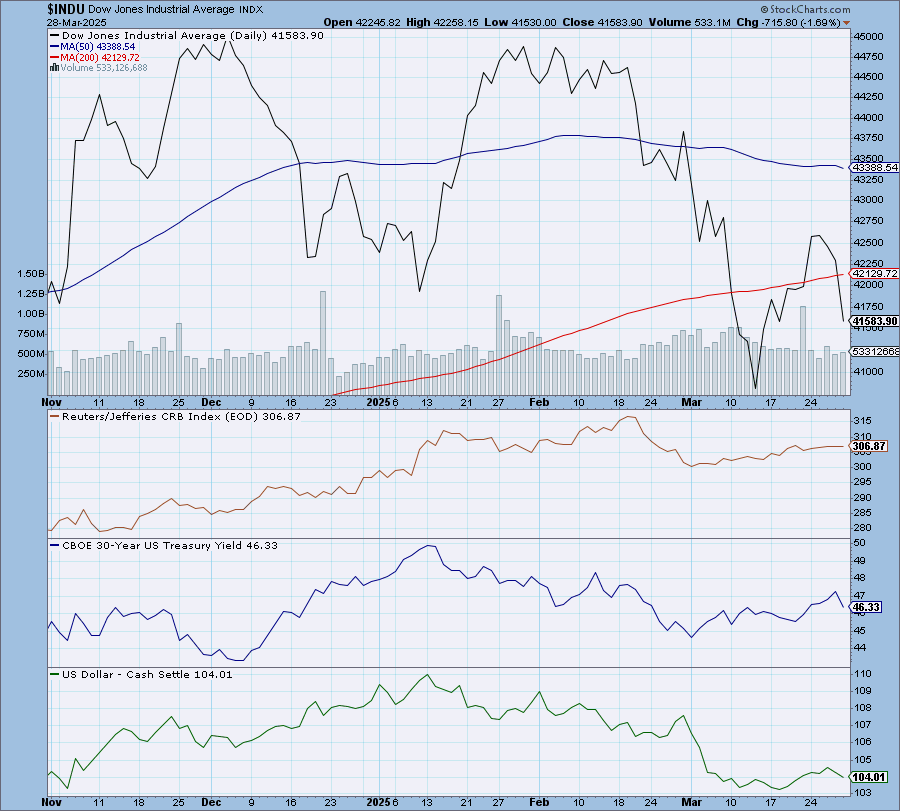Click the Mar label under main chart

[x=691, y=402]
